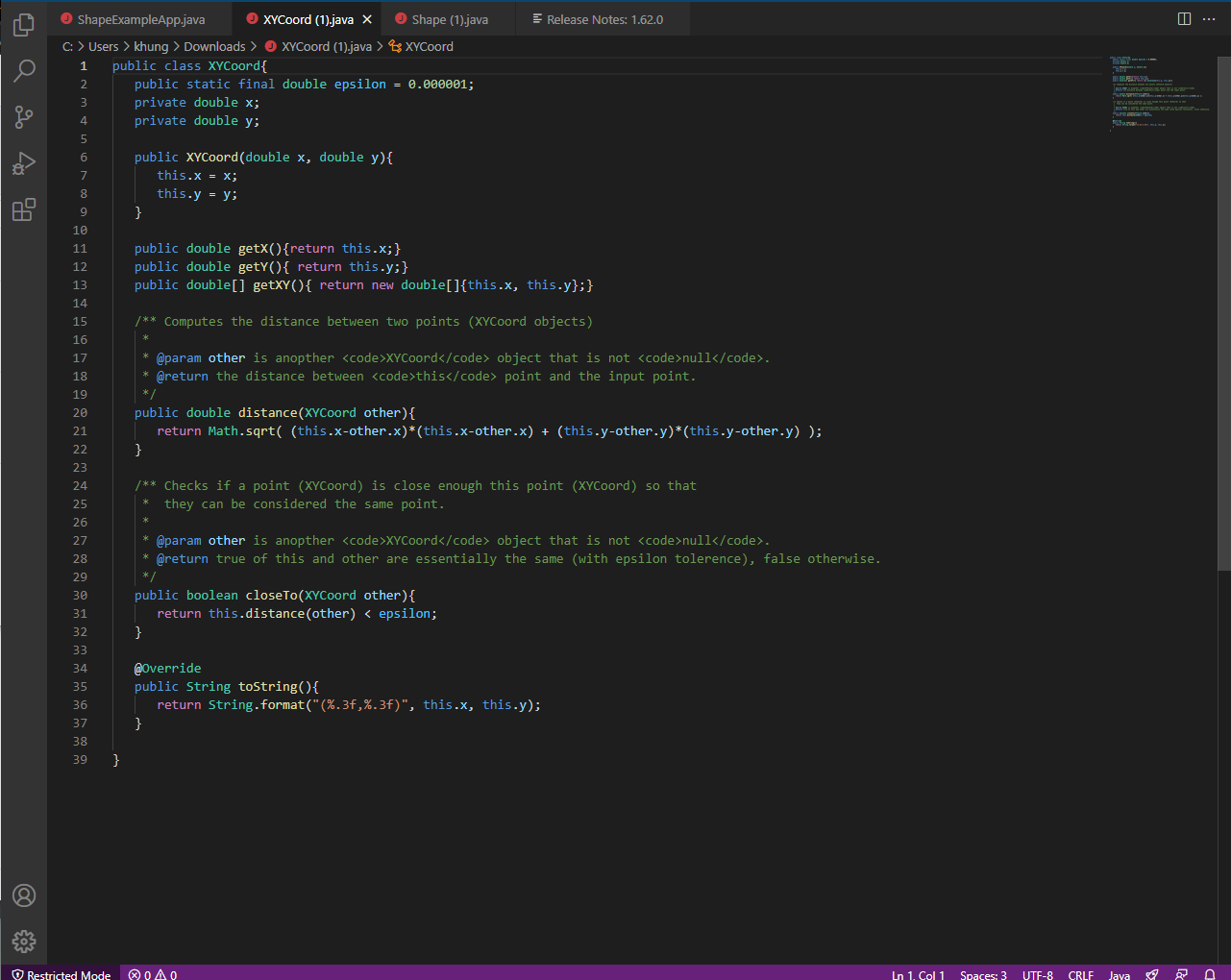
Task: Open the Run and Debug view
Action: pyautogui.click(x=24, y=163)
